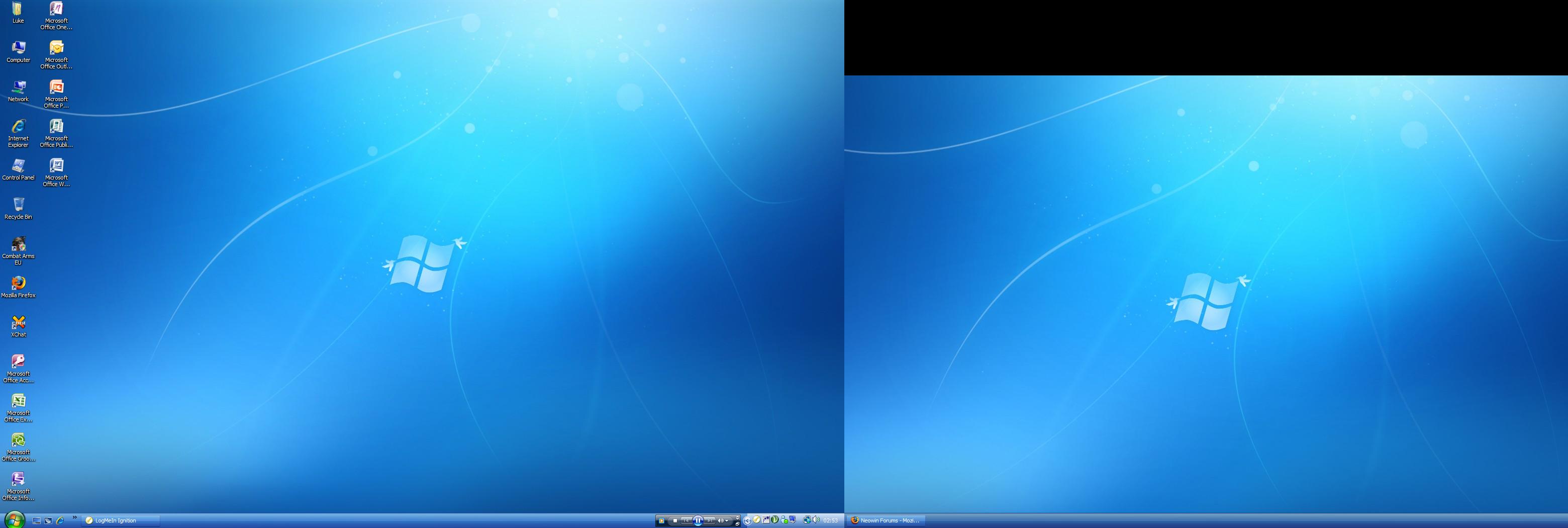
Task: Collapse the system tray hidden icons arrow
Action: (x=747, y=520)
